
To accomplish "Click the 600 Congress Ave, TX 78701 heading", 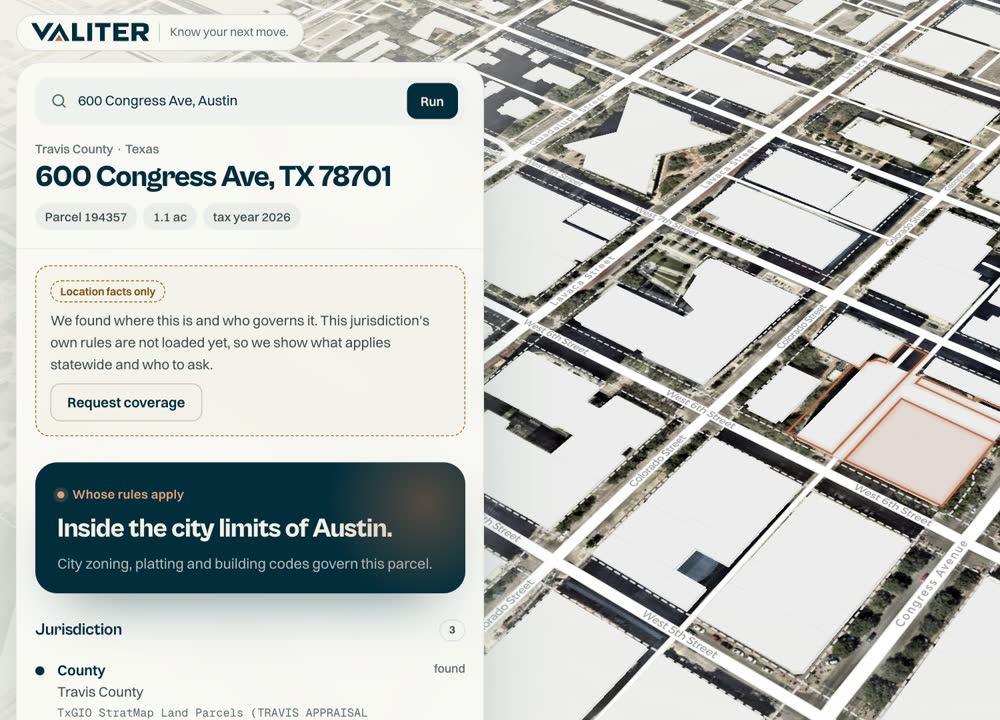I will point(213,177).
